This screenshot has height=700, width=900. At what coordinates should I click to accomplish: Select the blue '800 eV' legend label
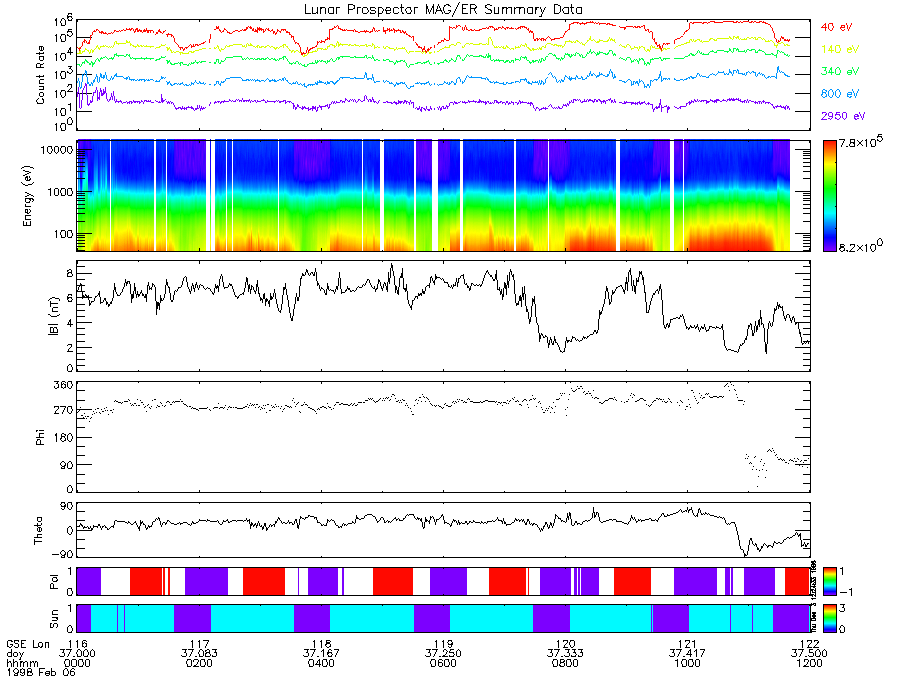(x=839, y=94)
